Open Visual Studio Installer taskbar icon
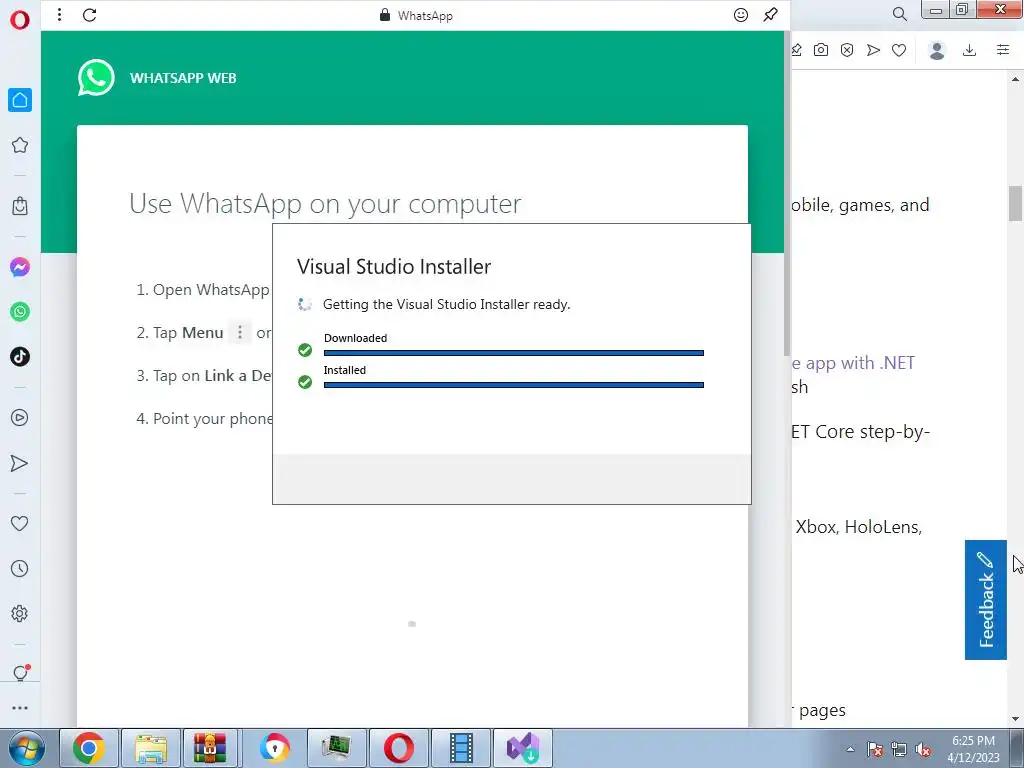Screen dimensions: 1024x768 (522, 748)
